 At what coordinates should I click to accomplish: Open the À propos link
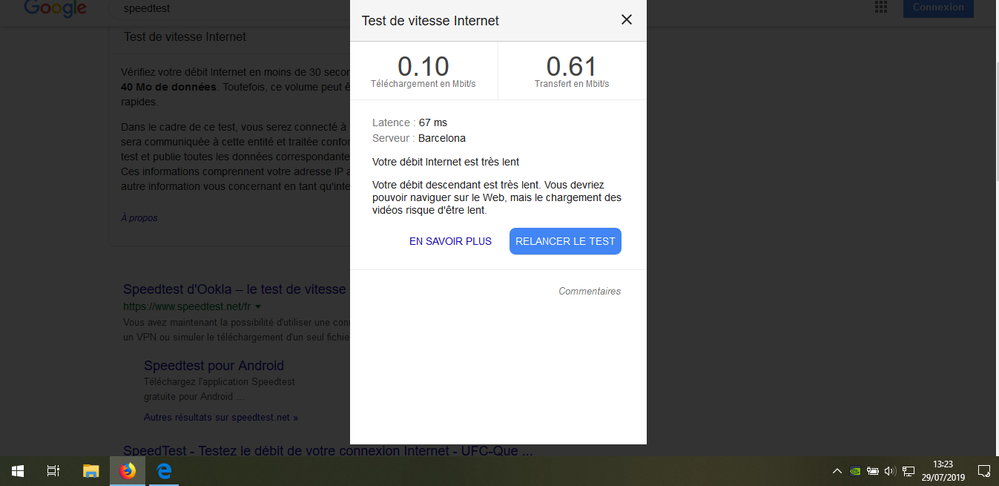[x=140, y=218]
